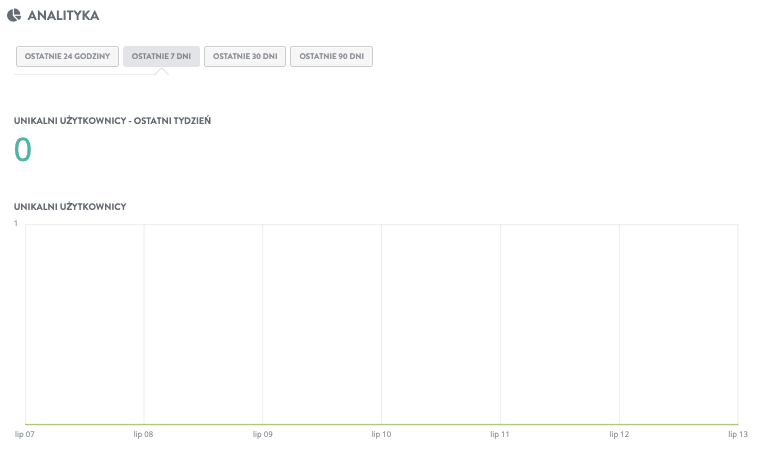Viewport: 769px width, 450px height.
Task: Click the 'lip 10' axis label
Action: (381, 434)
